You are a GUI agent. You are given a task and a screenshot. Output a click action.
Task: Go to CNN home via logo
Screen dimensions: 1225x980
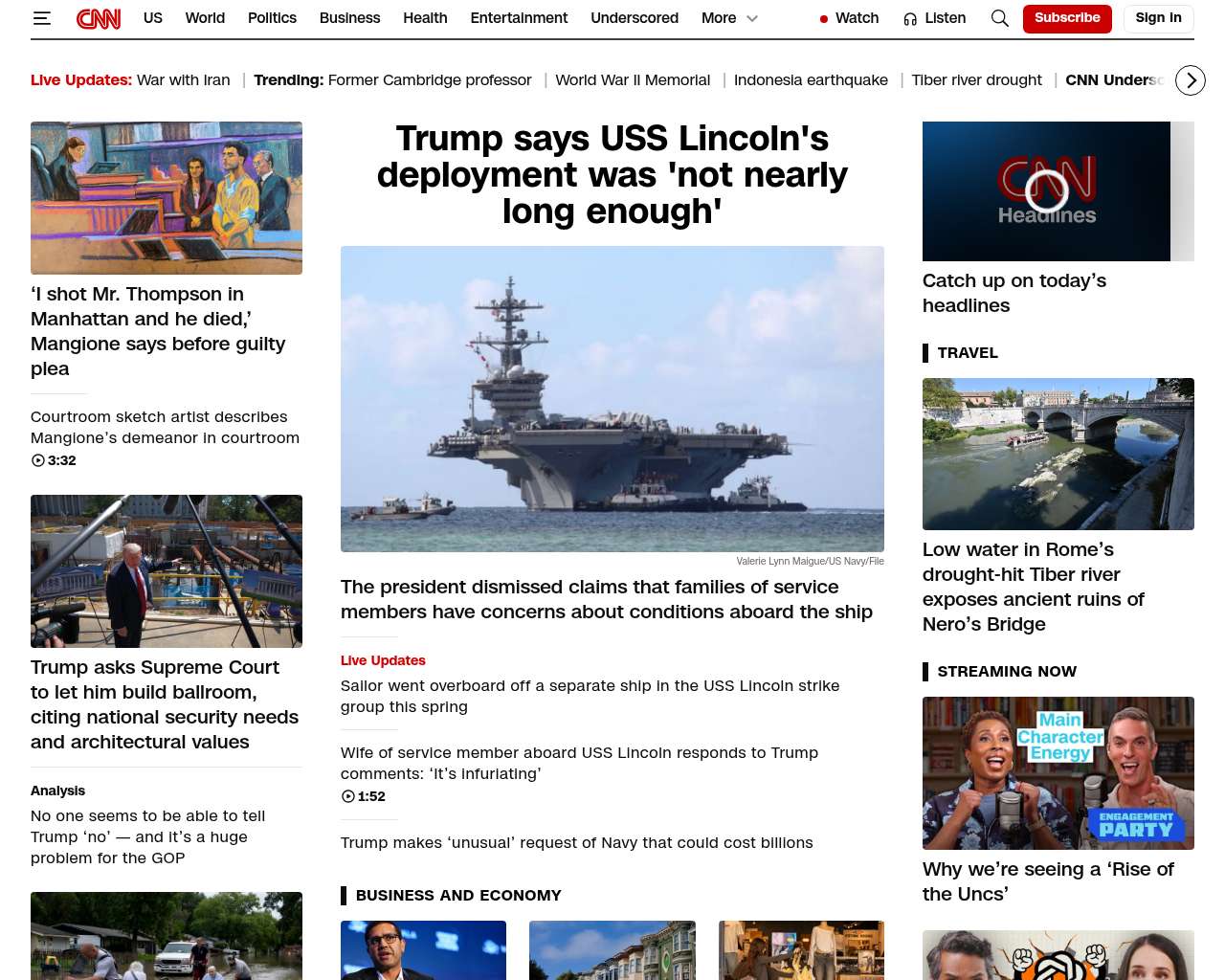99,18
